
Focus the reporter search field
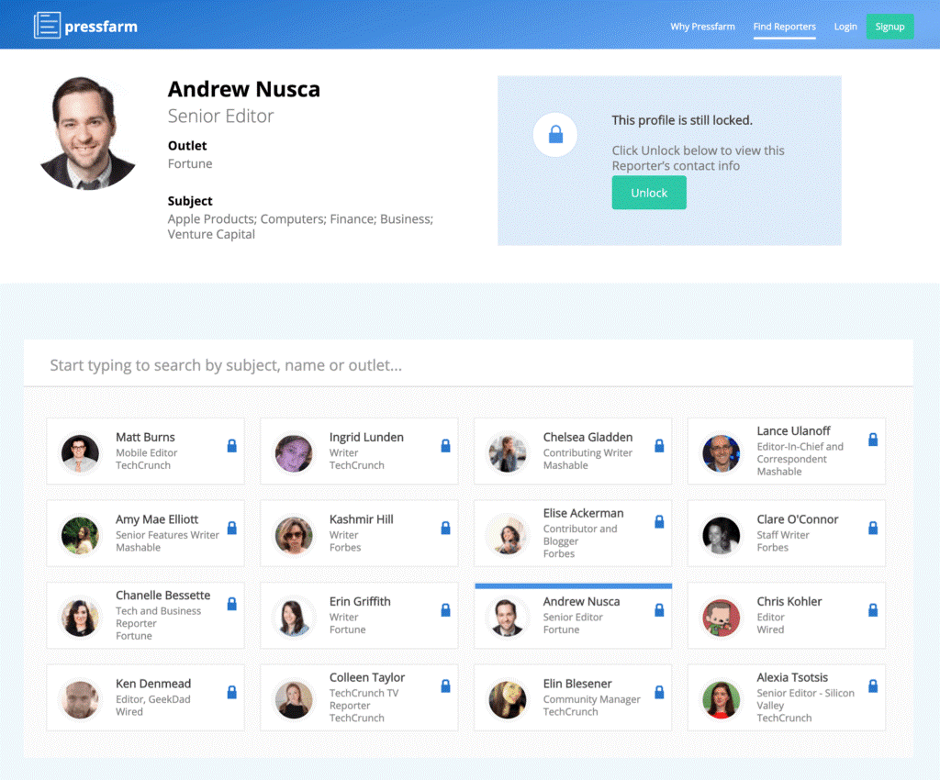[468, 365]
